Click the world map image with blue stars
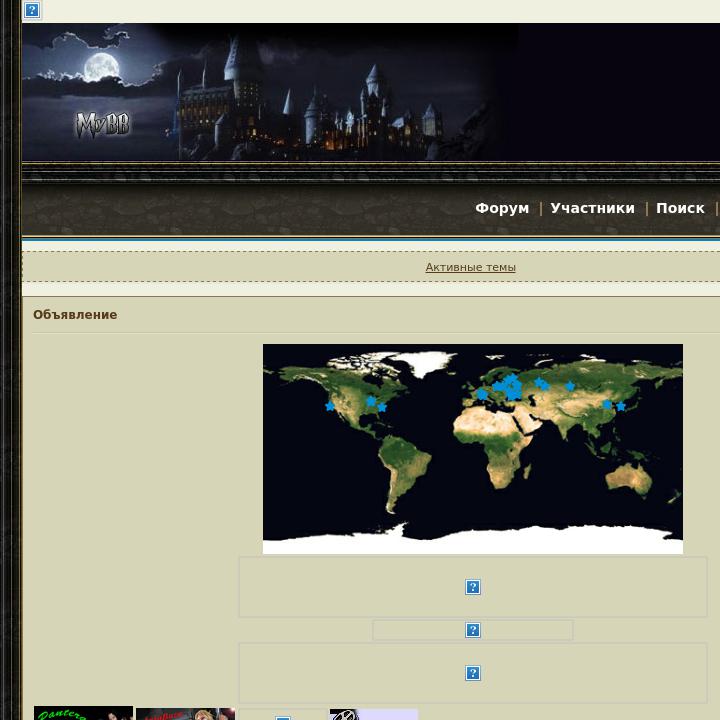 tap(472, 449)
